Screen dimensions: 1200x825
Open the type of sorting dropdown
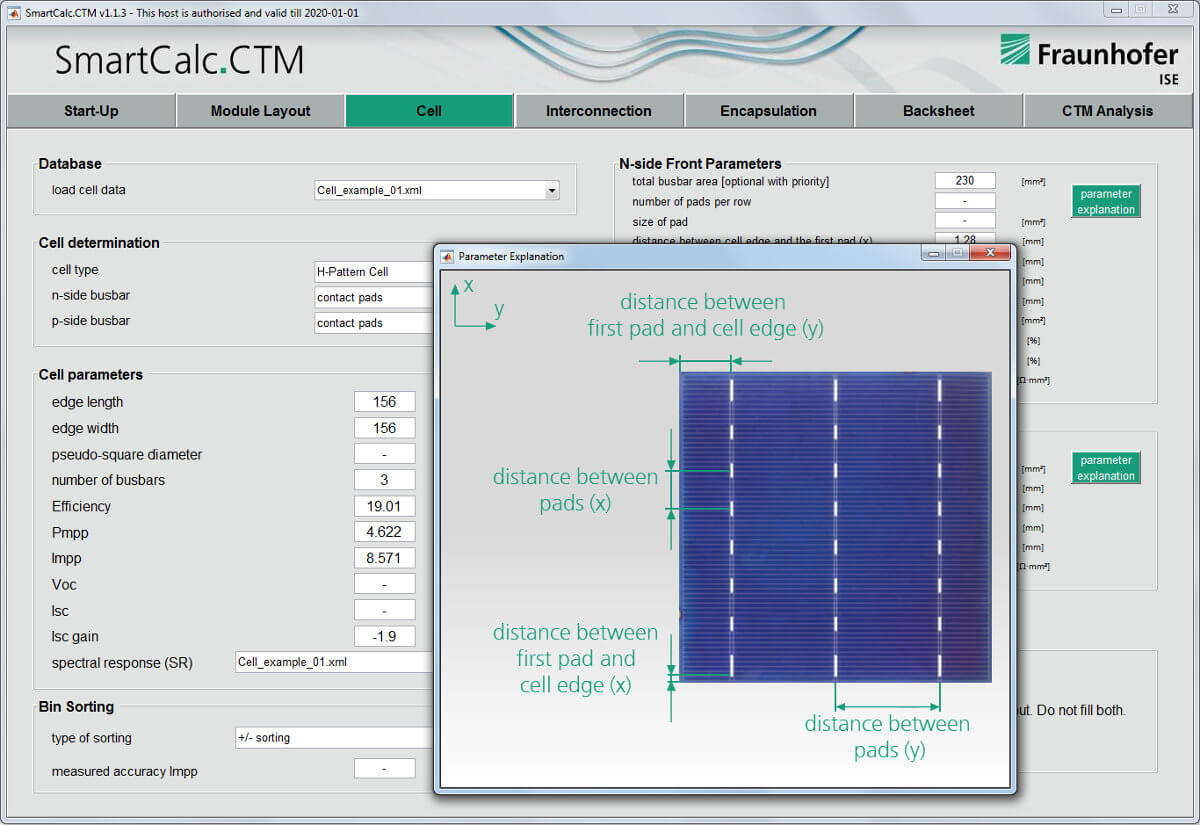tap(335, 738)
